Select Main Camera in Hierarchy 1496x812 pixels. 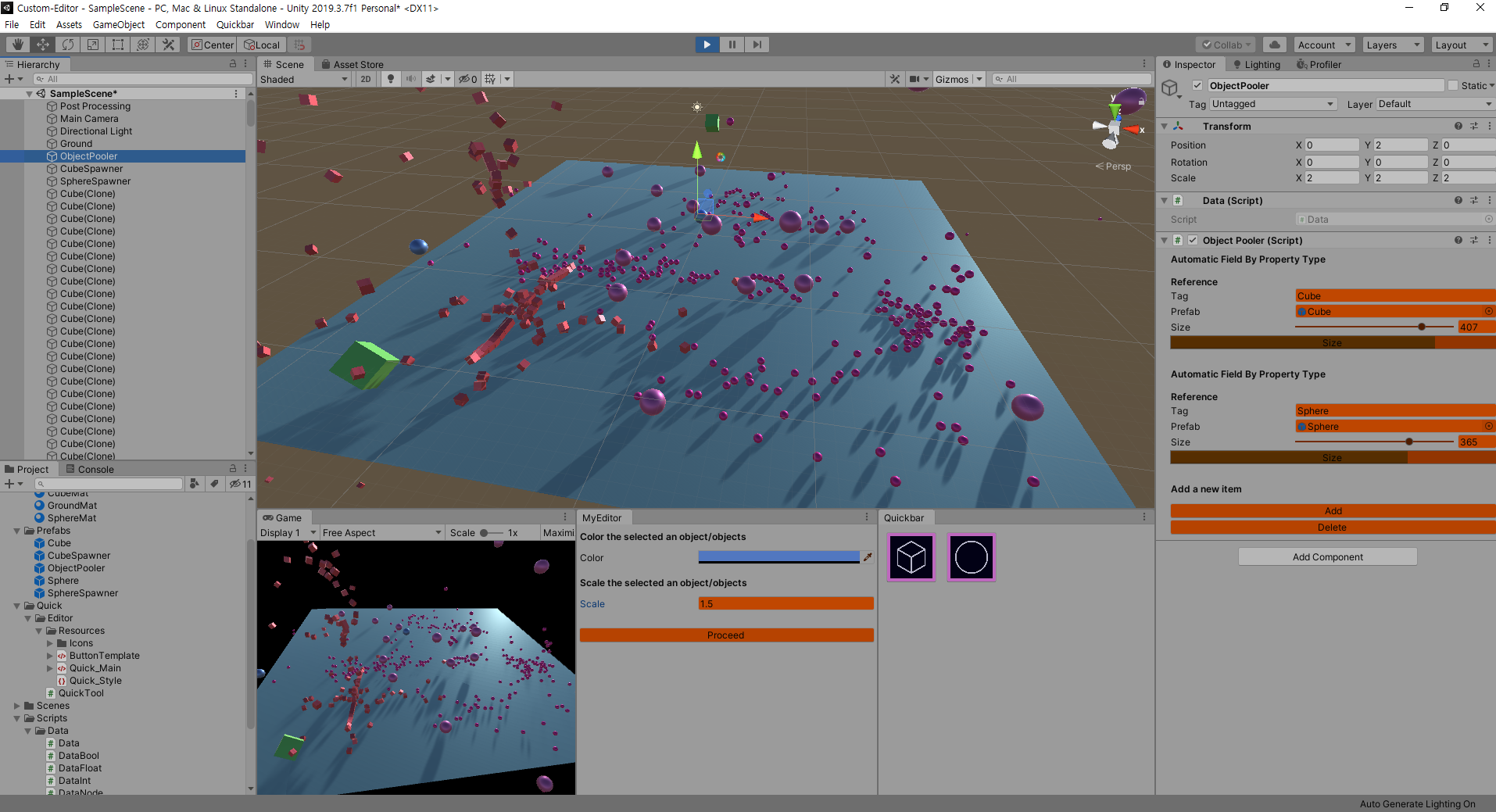coord(89,119)
